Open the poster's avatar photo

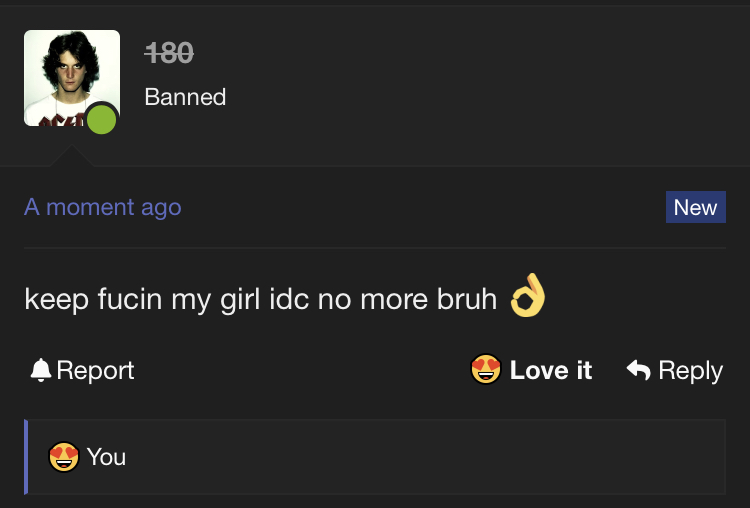[x=72, y=78]
